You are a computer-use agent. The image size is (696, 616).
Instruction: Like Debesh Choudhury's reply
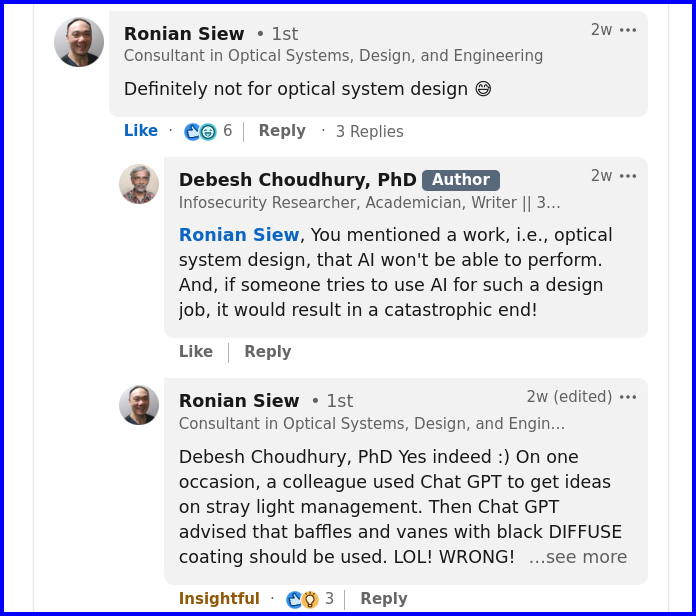196,351
